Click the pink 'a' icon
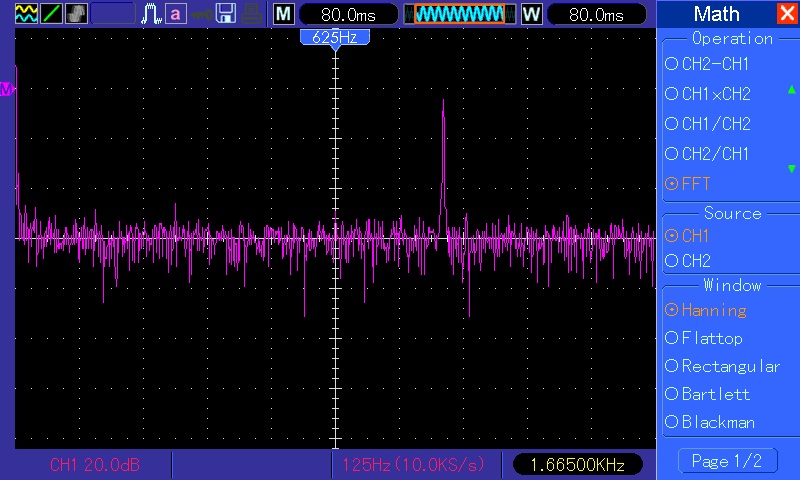The image size is (800, 480). tap(176, 14)
